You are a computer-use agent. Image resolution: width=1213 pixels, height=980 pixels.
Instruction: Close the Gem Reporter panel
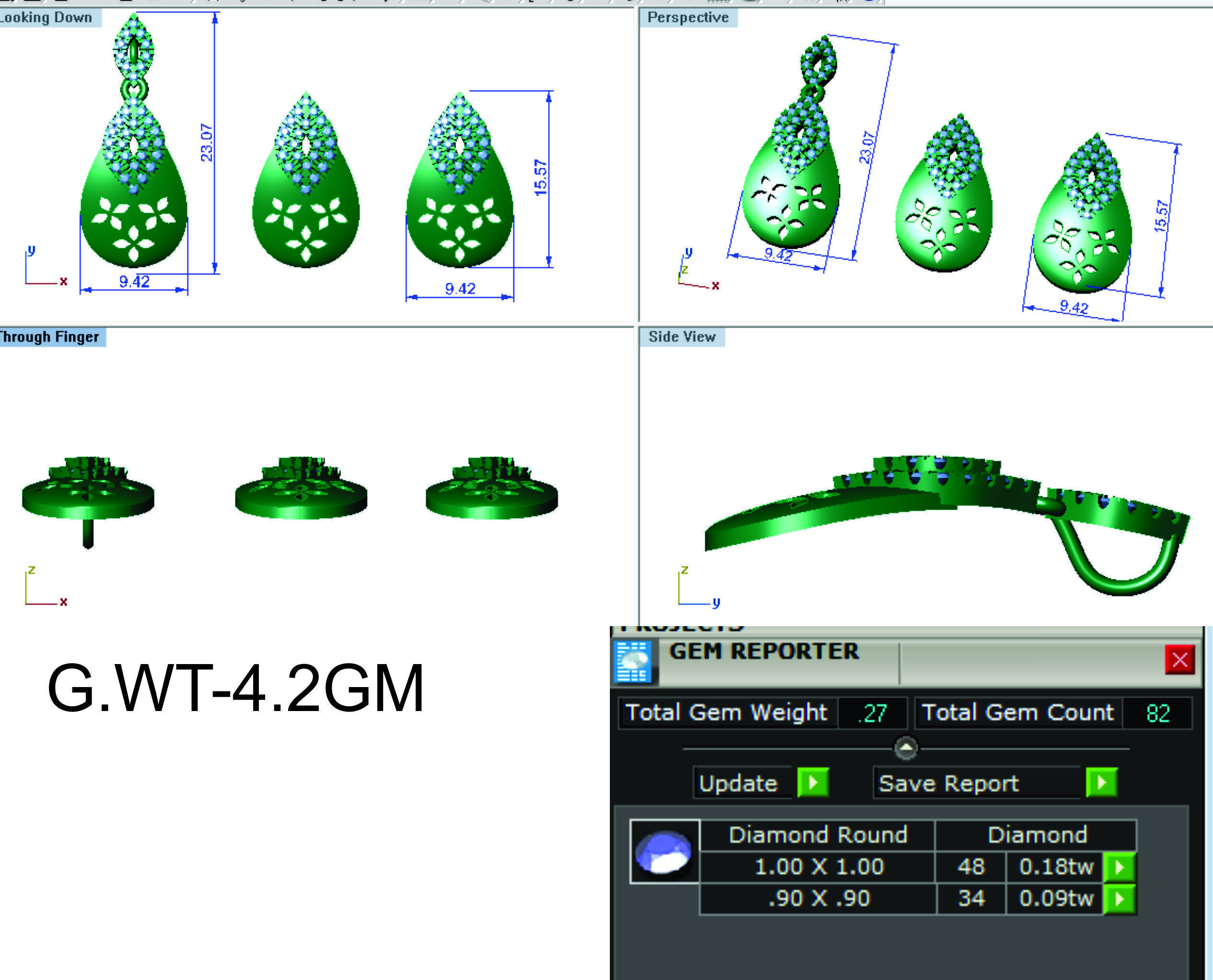click(1180, 659)
